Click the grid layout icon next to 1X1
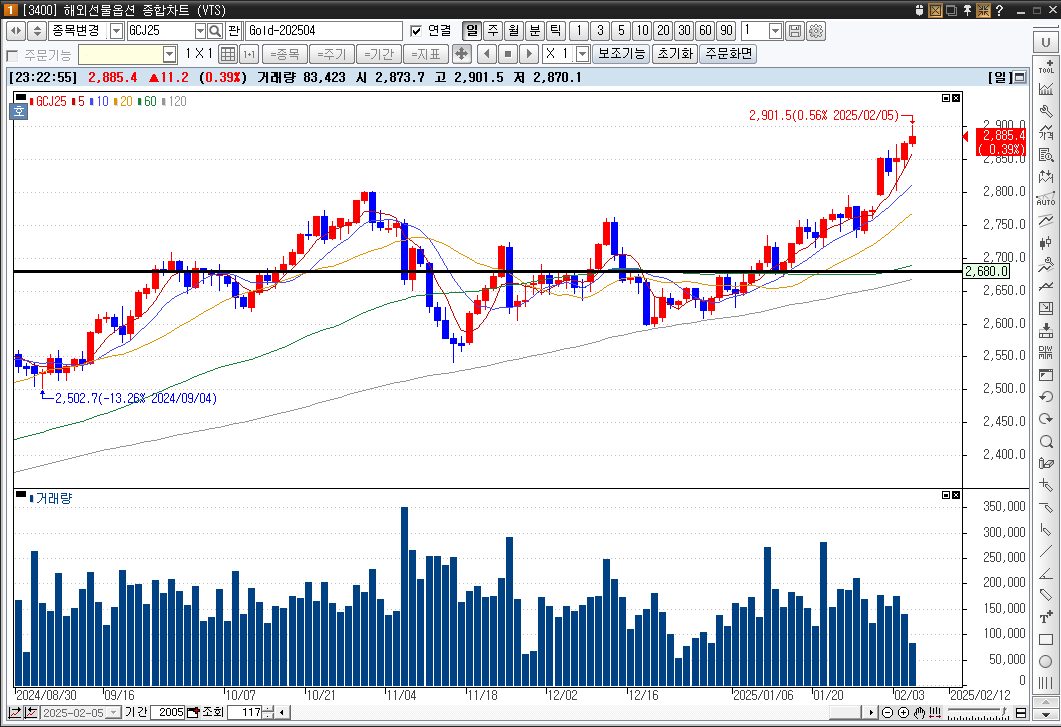This screenshot has width=1061, height=727. pyautogui.click(x=228, y=53)
